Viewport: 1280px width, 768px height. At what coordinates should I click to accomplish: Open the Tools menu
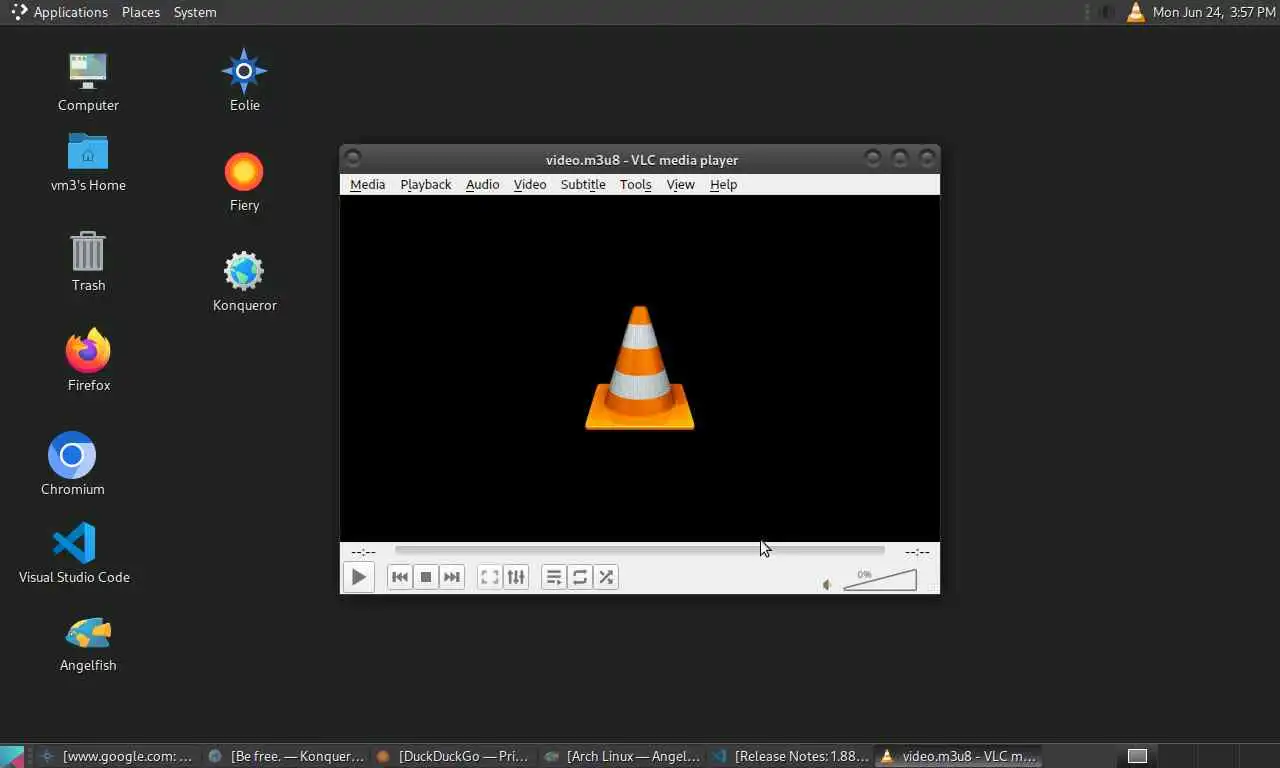635,184
